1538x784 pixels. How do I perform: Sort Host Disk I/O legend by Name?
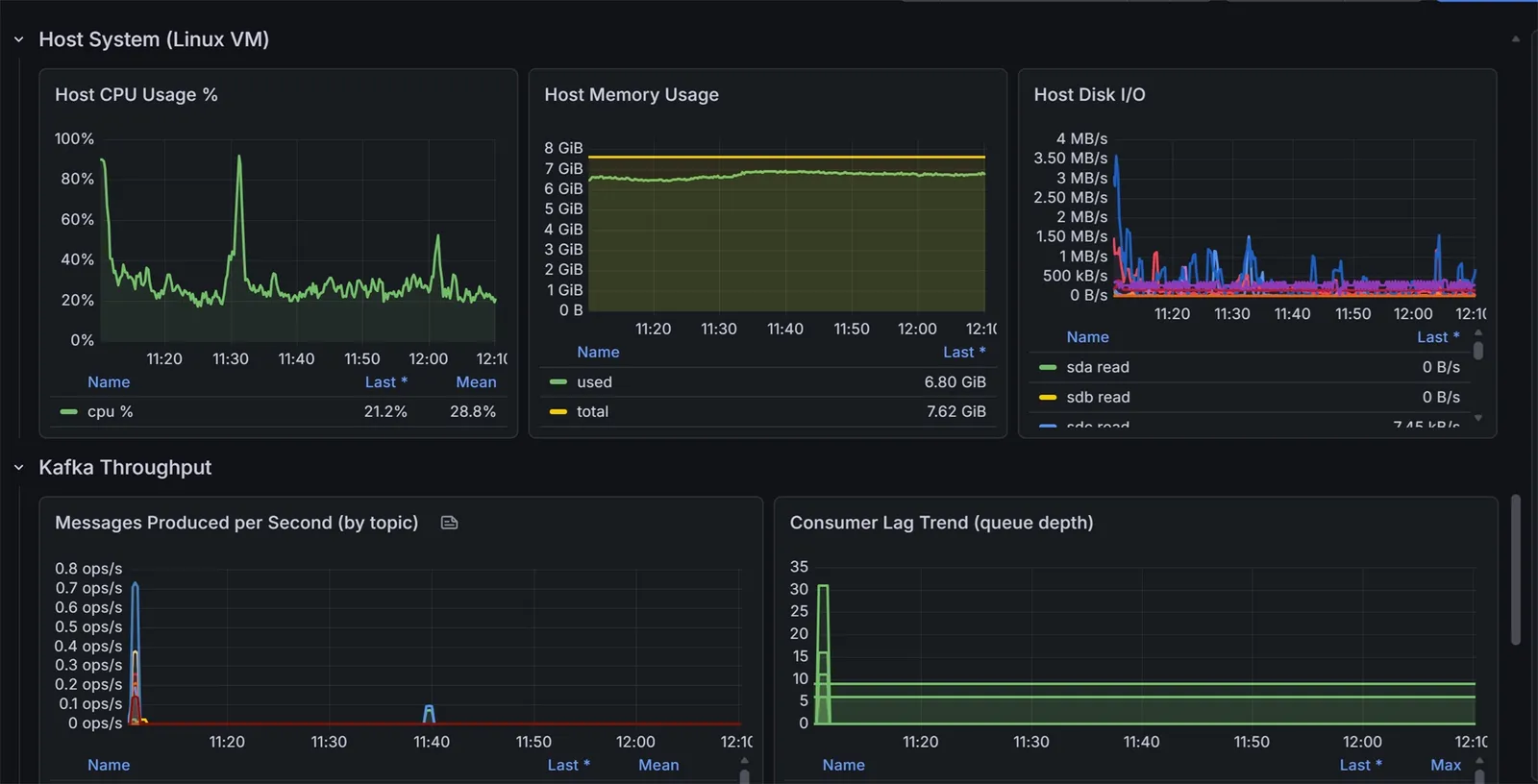(x=1087, y=337)
